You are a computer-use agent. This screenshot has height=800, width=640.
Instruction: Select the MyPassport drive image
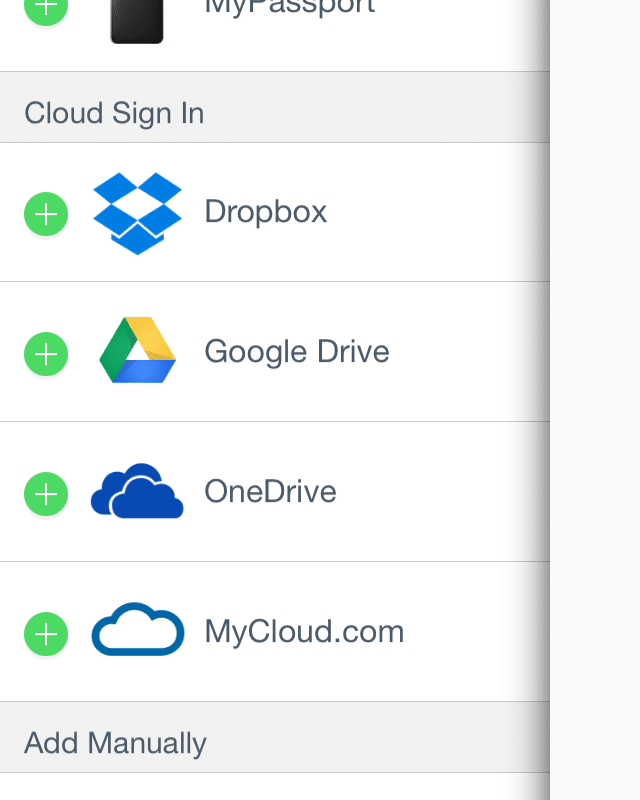(x=137, y=20)
